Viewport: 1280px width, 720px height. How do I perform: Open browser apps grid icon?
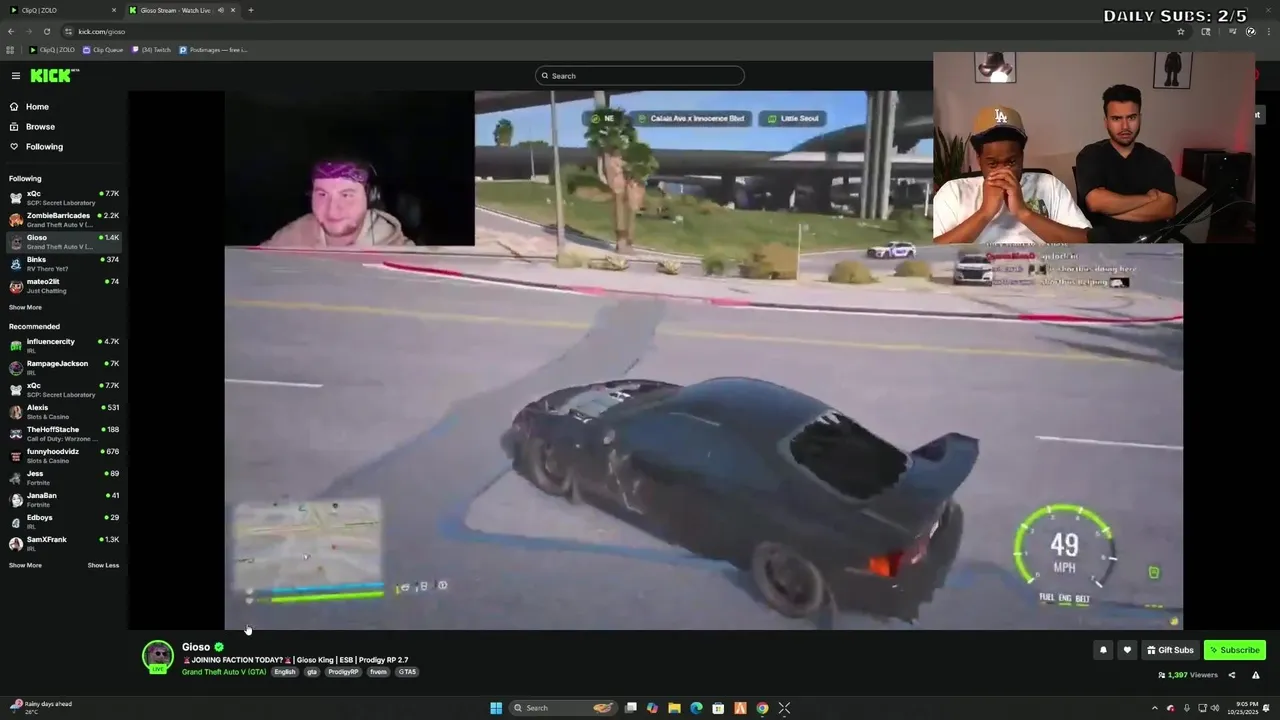coord(11,50)
